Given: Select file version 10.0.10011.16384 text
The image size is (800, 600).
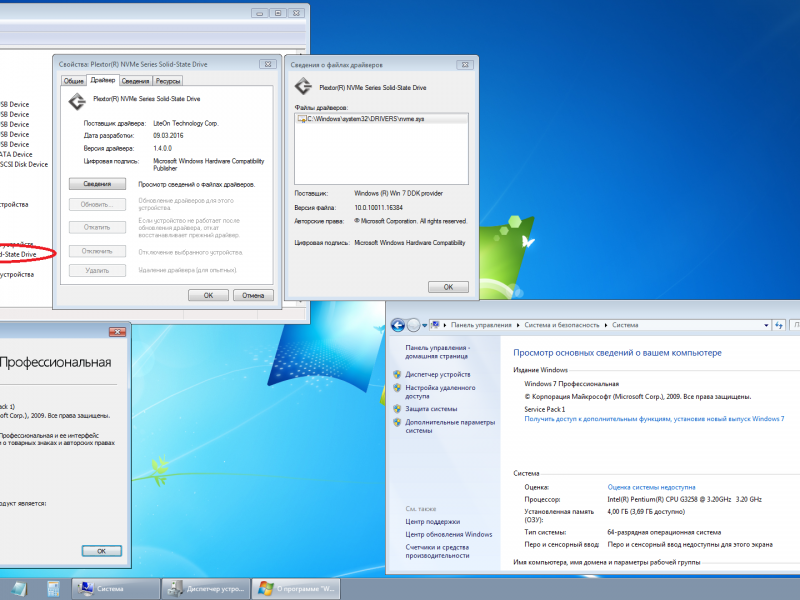Looking at the screenshot, I should click(x=379, y=208).
